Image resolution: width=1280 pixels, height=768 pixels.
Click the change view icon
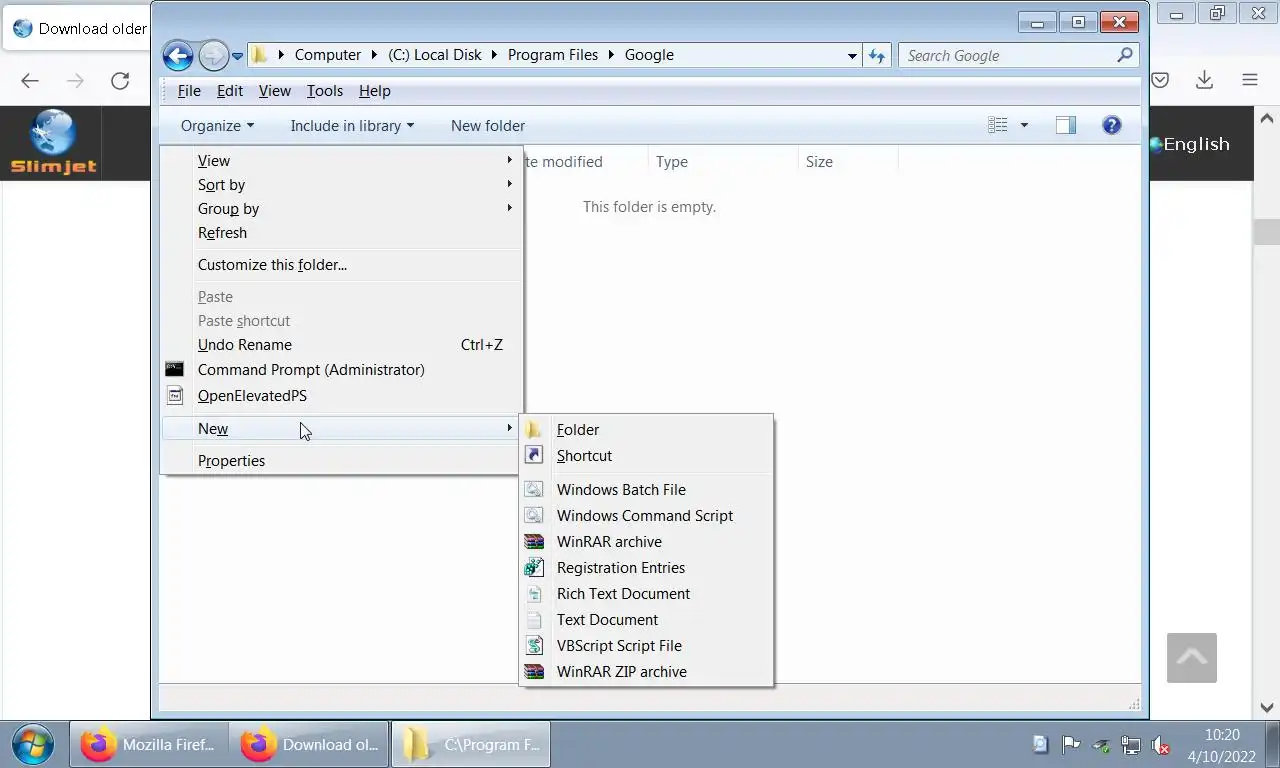(998, 125)
